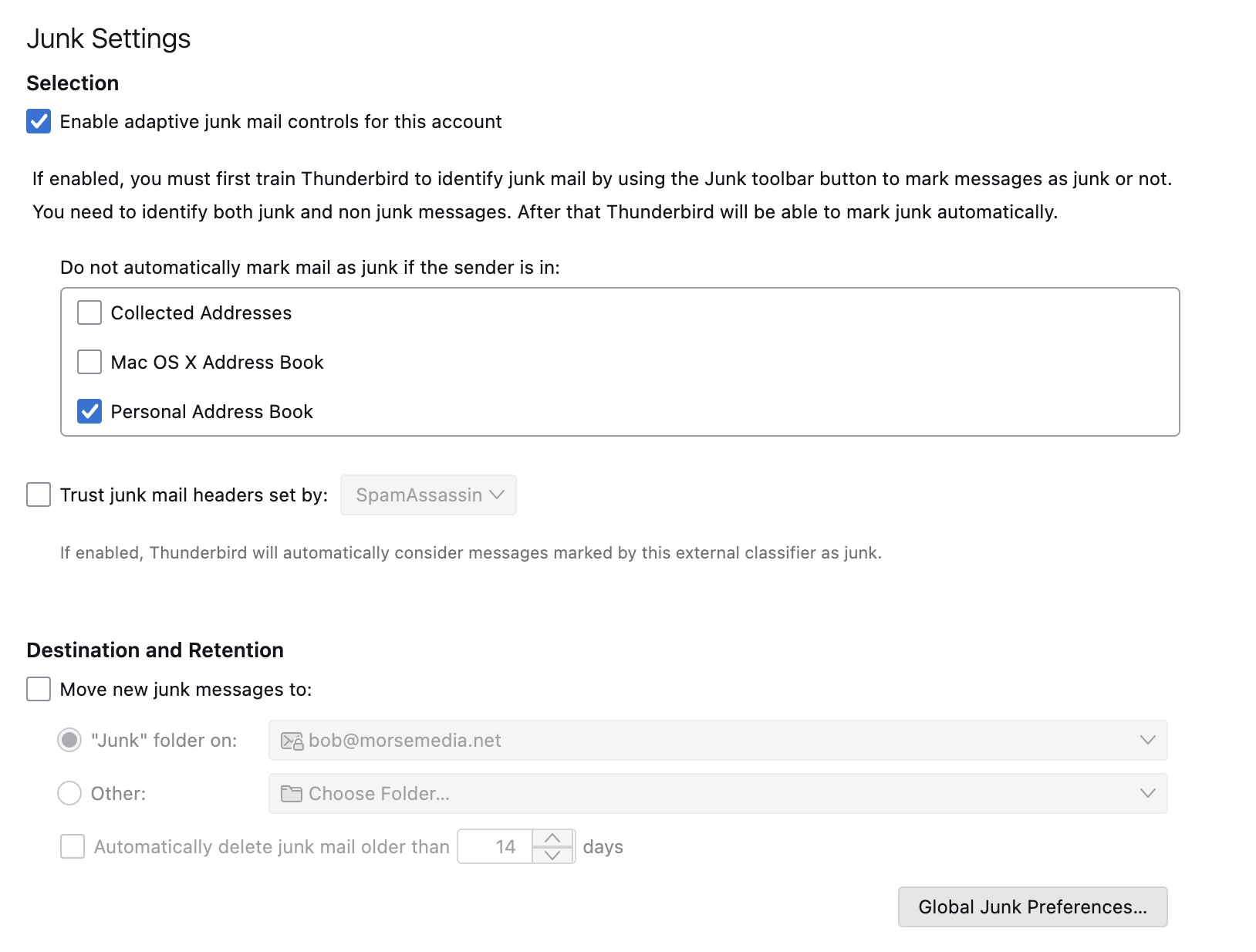The image size is (1256, 952).
Task: Select the "Junk" folder on radio button
Action: pos(69,740)
